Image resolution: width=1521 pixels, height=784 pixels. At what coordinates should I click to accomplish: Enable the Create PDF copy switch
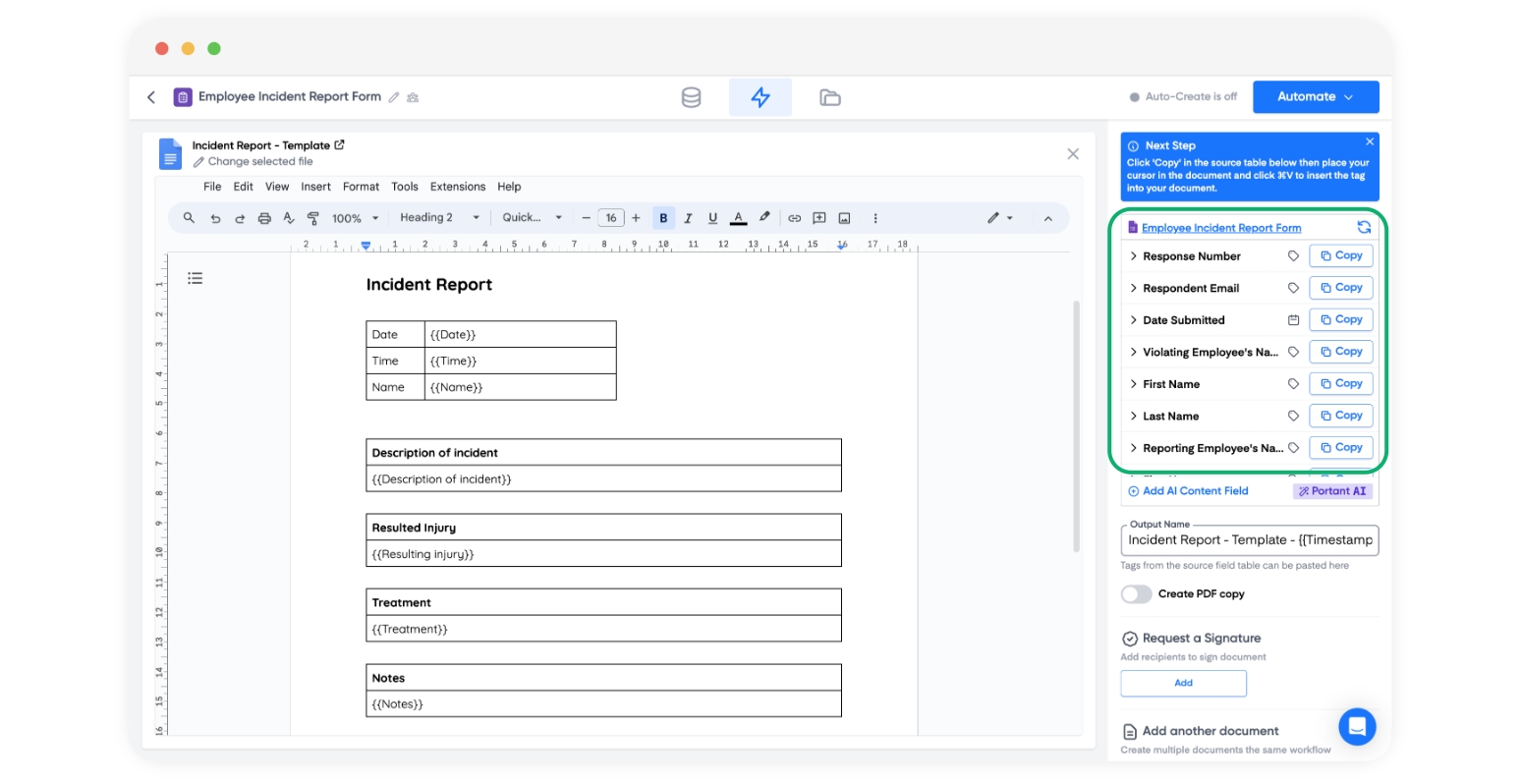click(x=1136, y=594)
